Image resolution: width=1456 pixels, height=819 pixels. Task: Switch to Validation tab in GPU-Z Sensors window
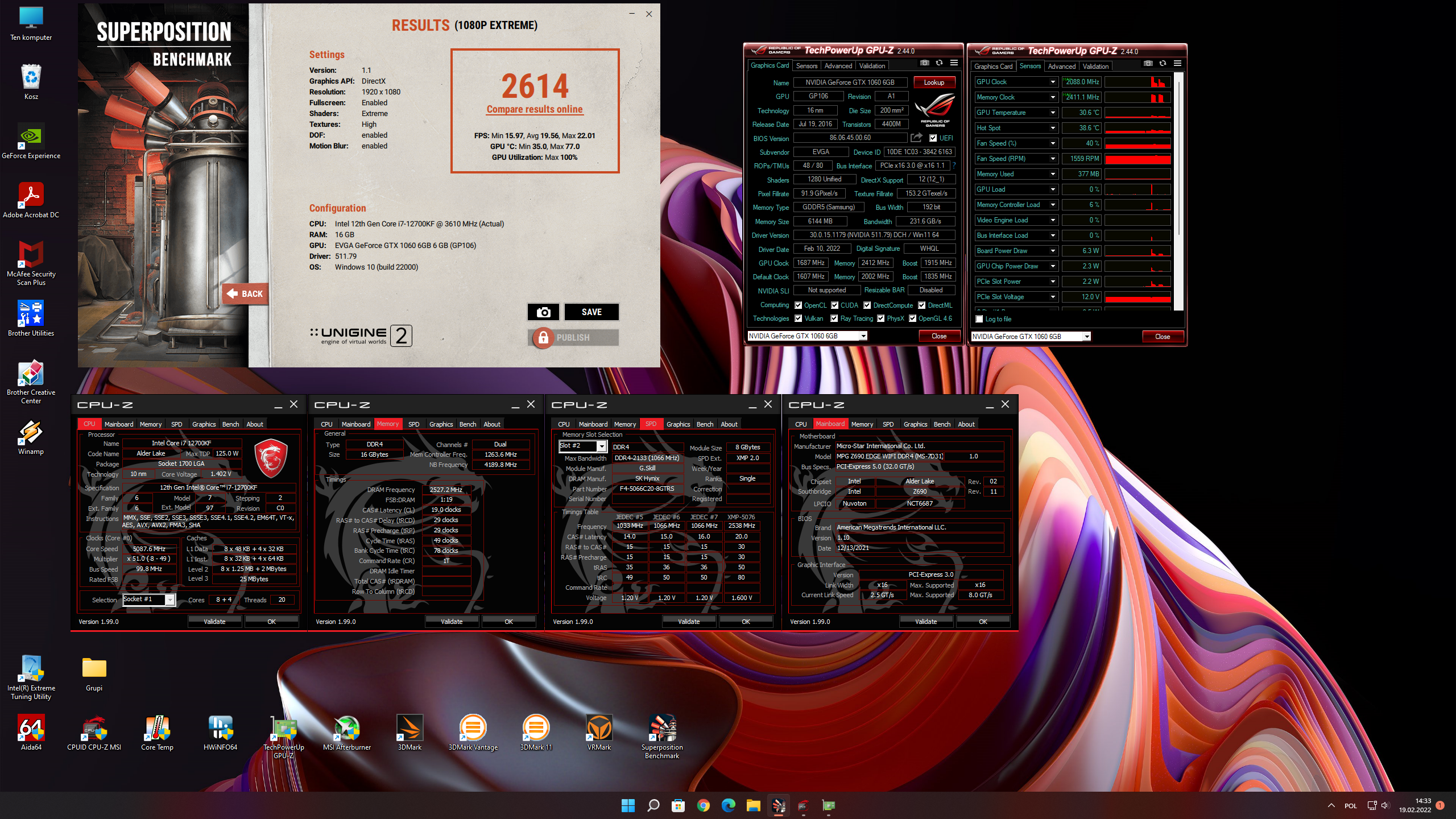tap(1095, 67)
